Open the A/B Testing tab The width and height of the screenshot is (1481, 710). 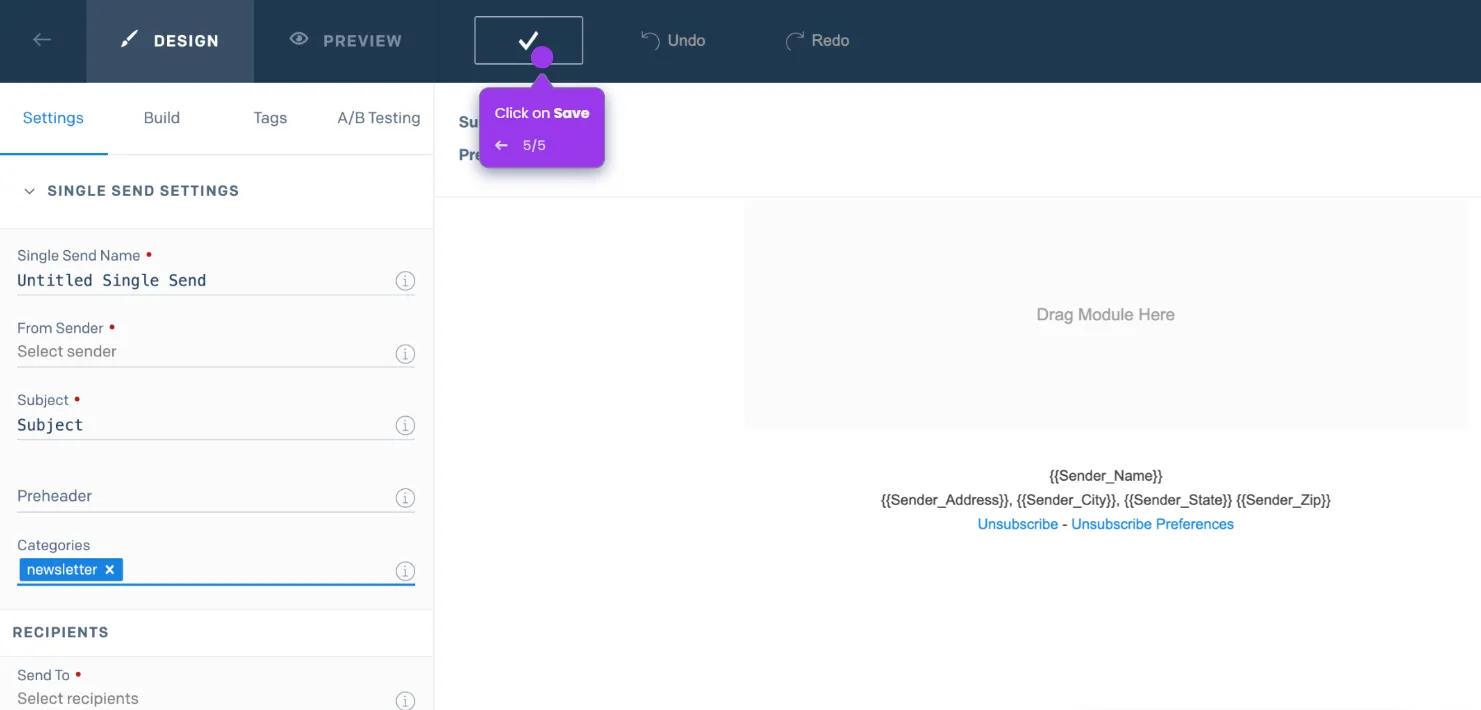[x=379, y=118]
